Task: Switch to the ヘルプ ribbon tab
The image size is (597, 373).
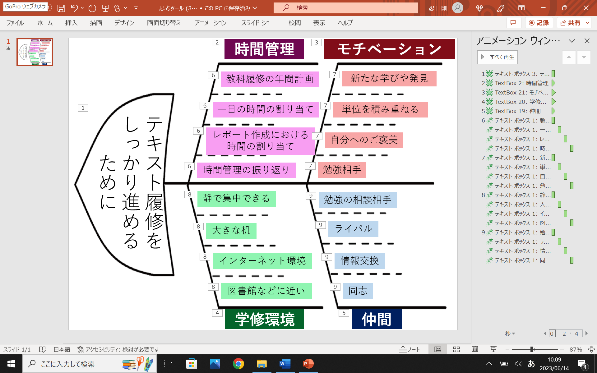Action: [x=345, y=23]
